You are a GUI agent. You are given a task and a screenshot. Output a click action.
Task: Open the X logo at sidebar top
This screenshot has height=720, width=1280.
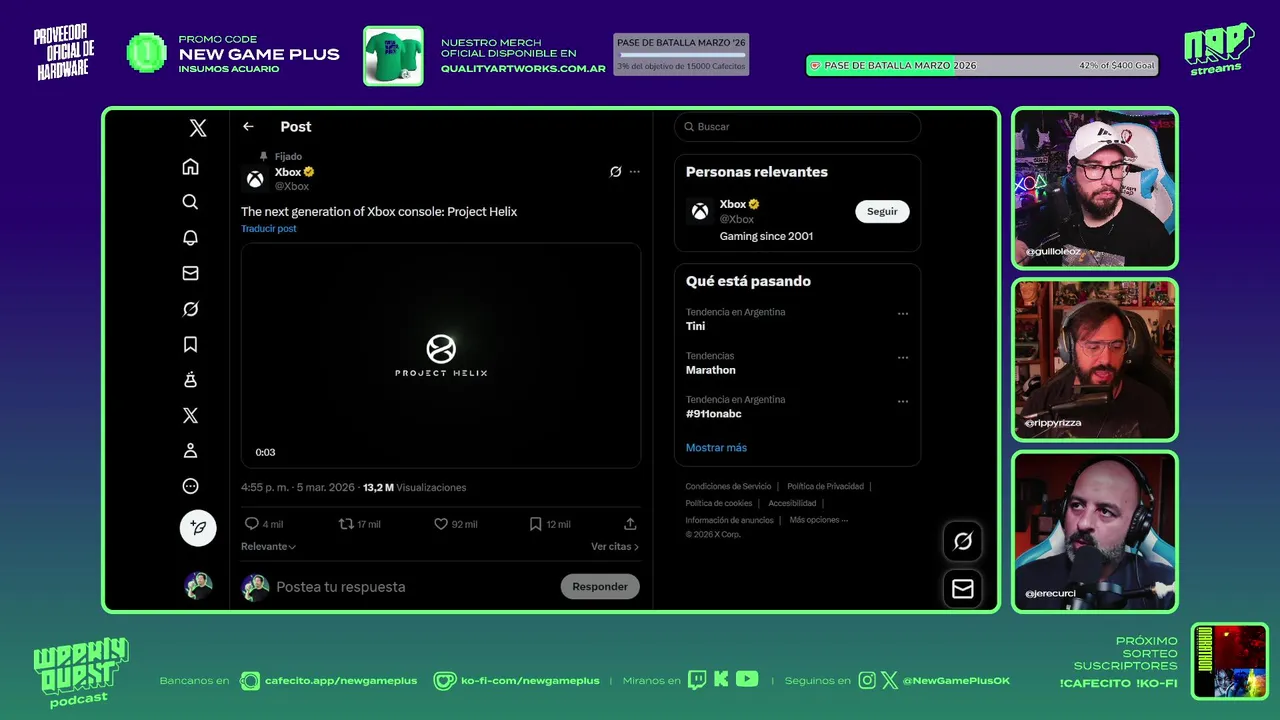click(x=198, y=128)
